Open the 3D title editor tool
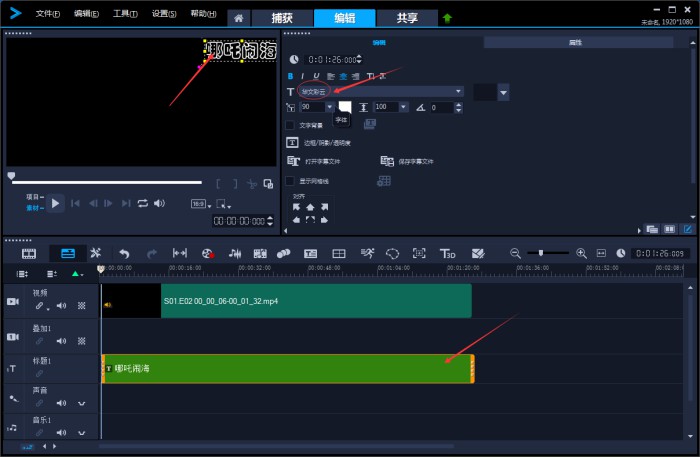 [x=447, y=254]
